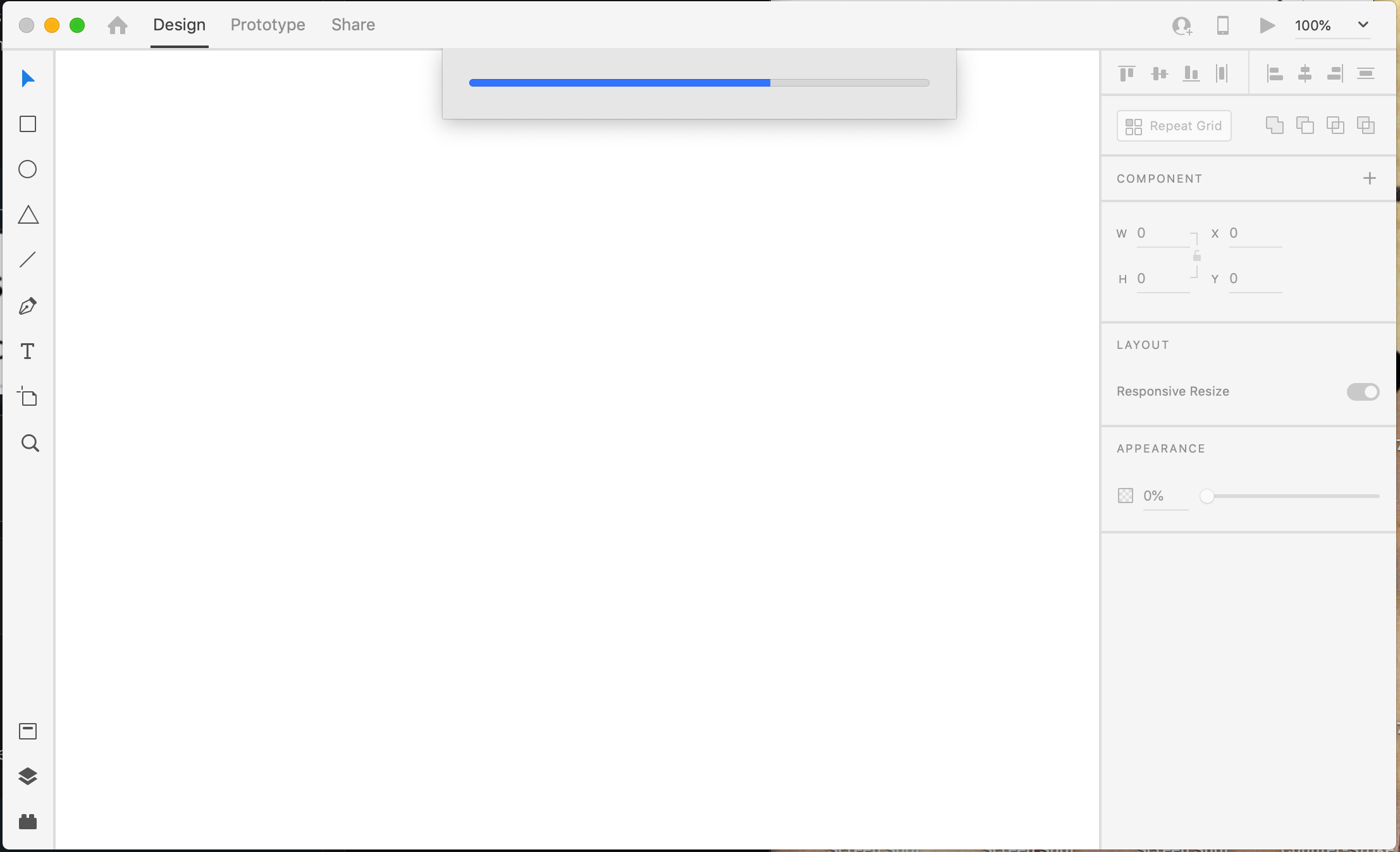Click the Repeat Grid button

1174,126
